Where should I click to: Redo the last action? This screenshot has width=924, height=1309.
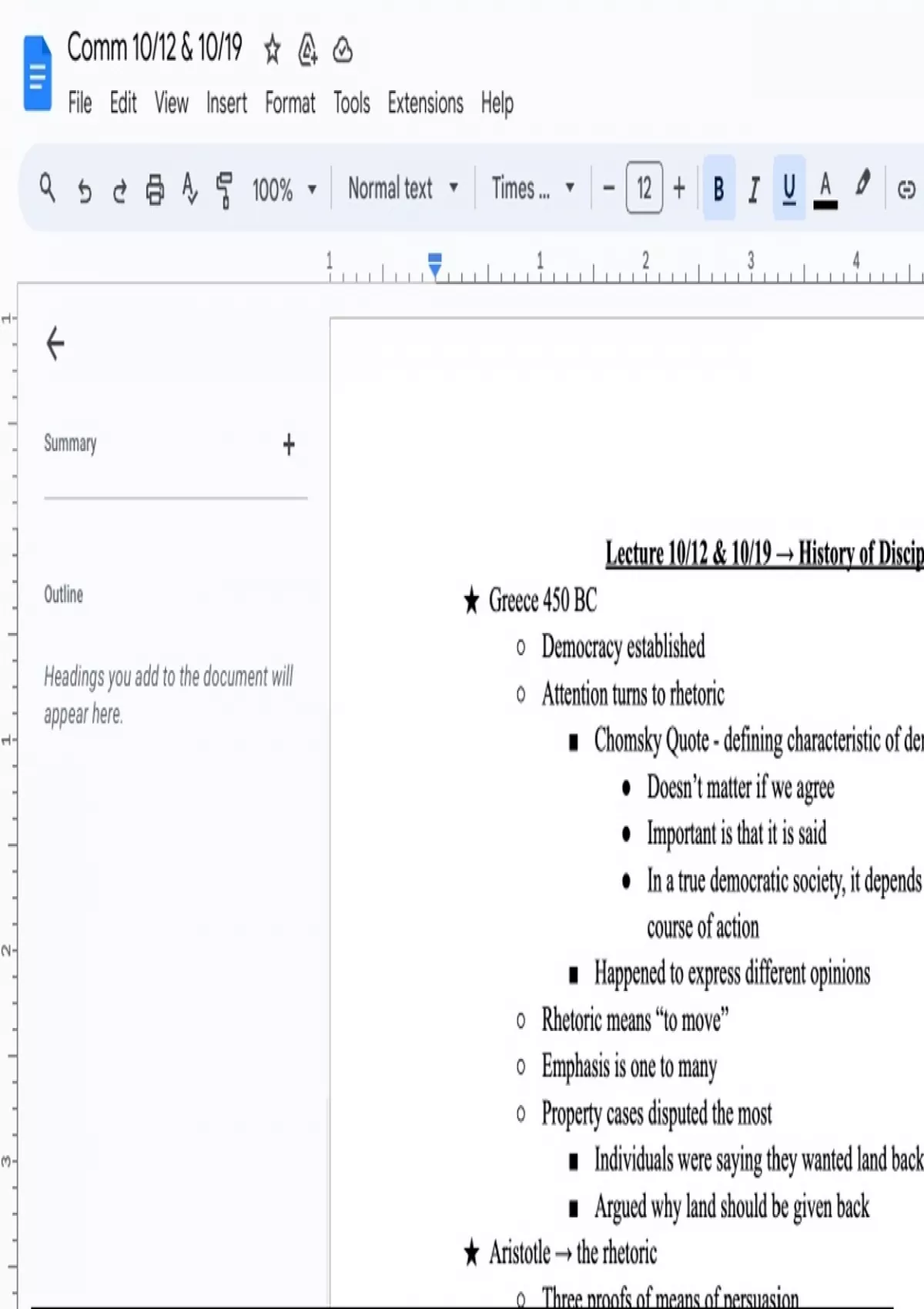pos(119,189)
